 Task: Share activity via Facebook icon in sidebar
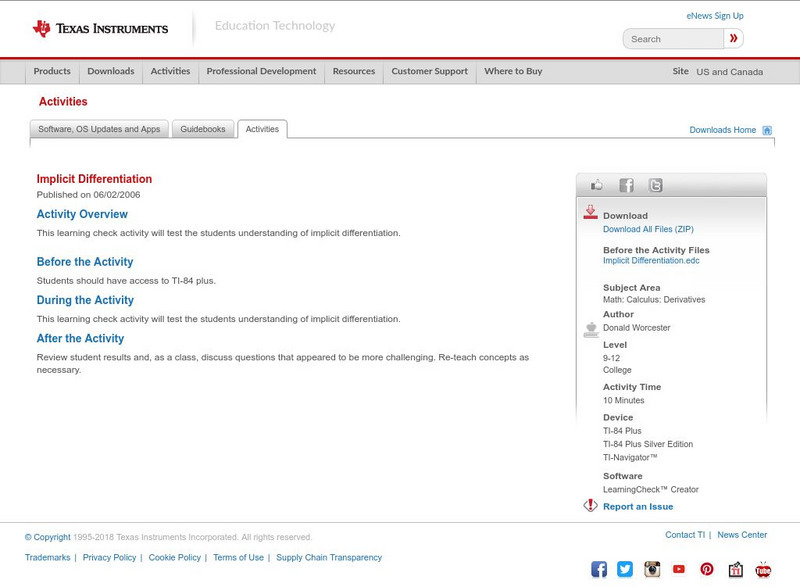[626, 185]
